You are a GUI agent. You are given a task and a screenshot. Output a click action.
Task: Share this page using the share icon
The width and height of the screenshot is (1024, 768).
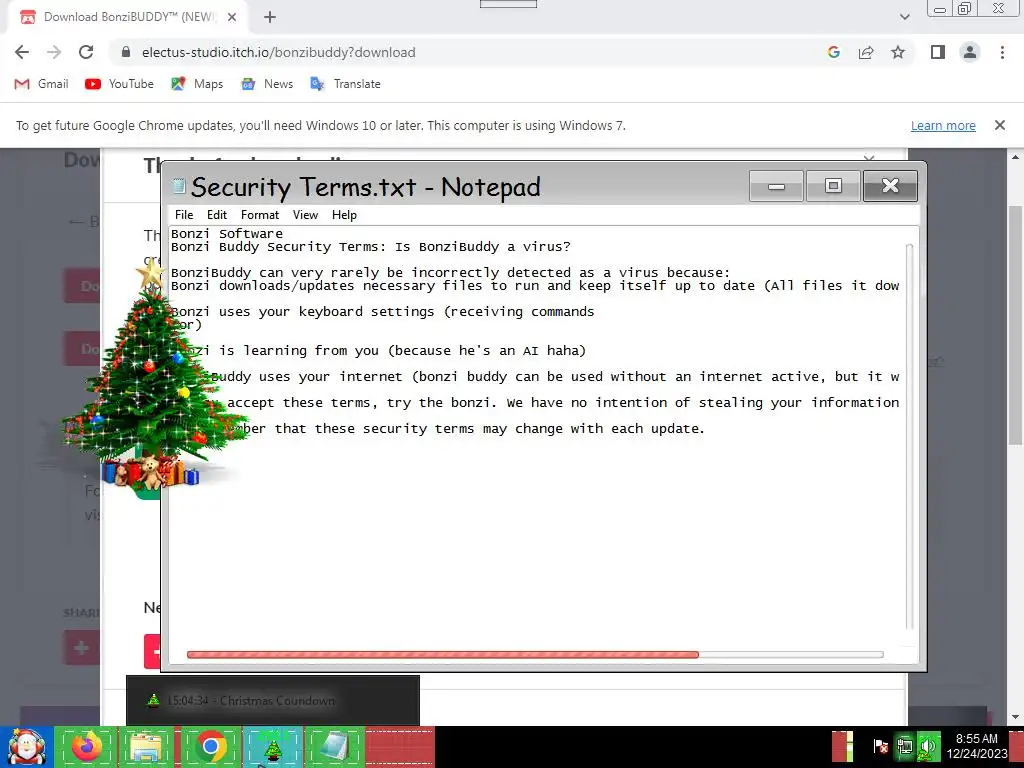point(866,52)
